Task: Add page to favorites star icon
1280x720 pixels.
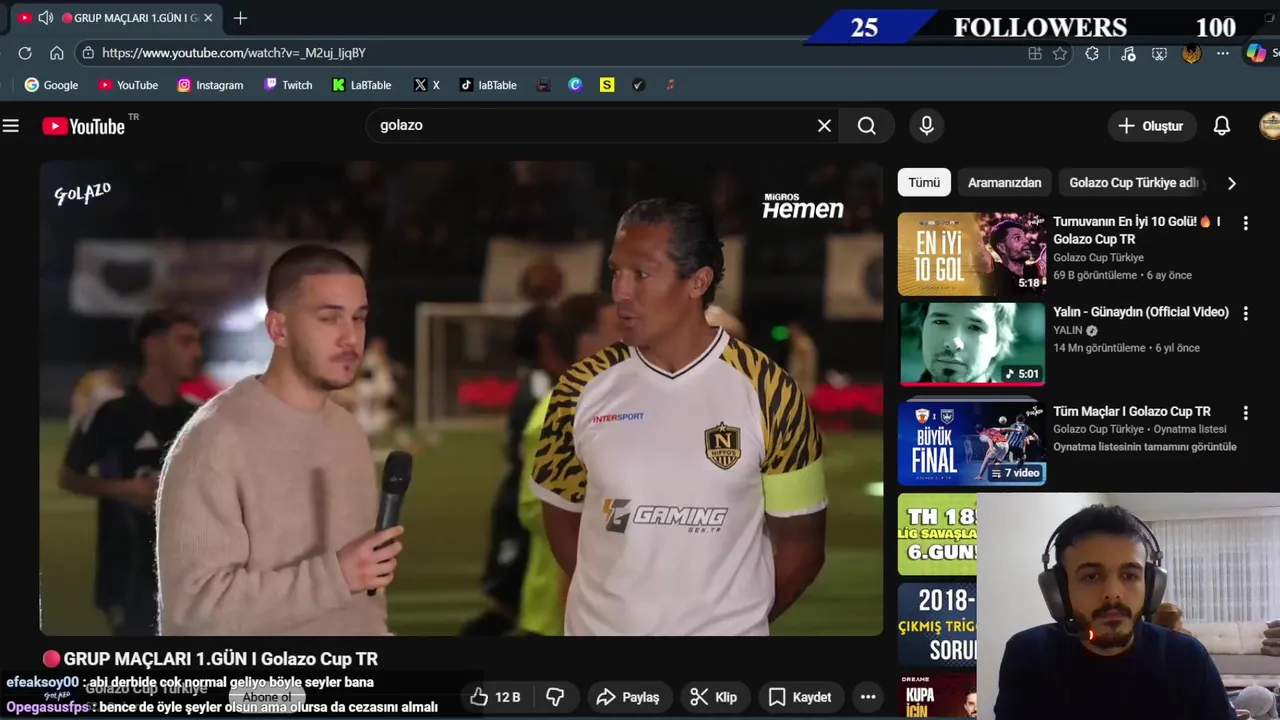Action: click(x=1060, y=54)
